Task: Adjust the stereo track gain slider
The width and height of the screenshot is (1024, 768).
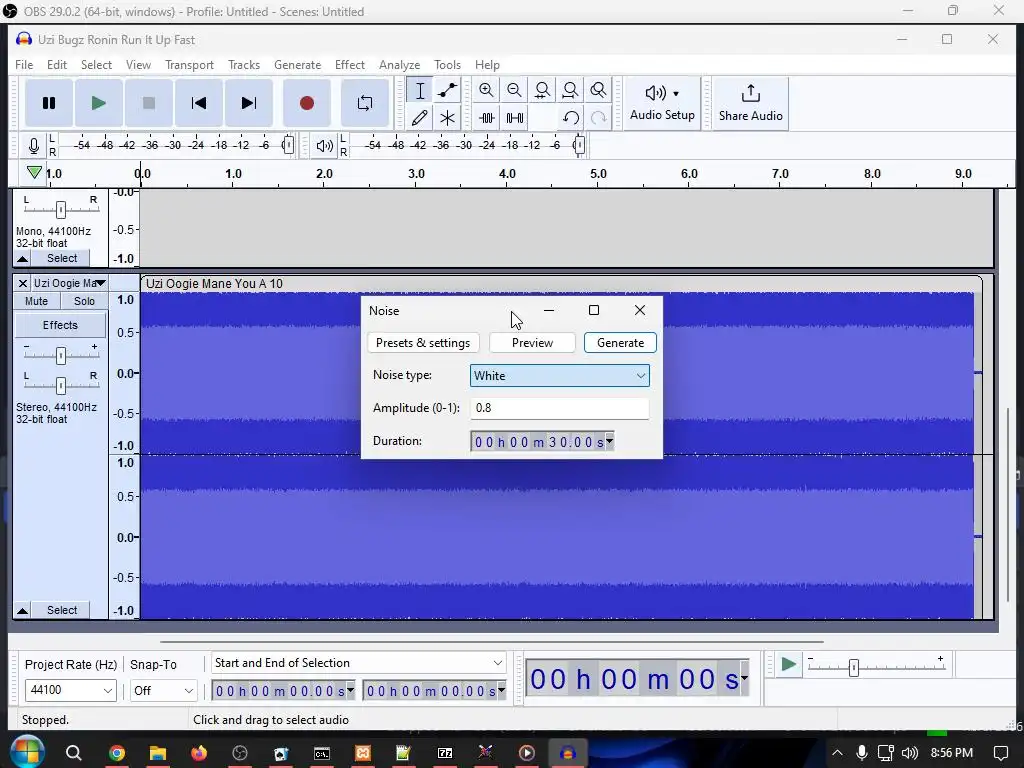Action: coord(61,355)
